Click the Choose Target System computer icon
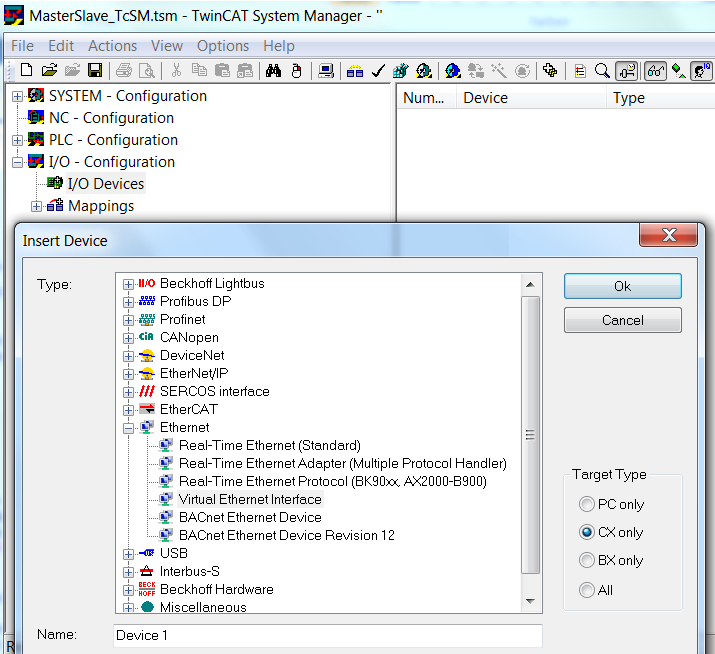Screen dimensions: 715x654 [x=326, y=71]
